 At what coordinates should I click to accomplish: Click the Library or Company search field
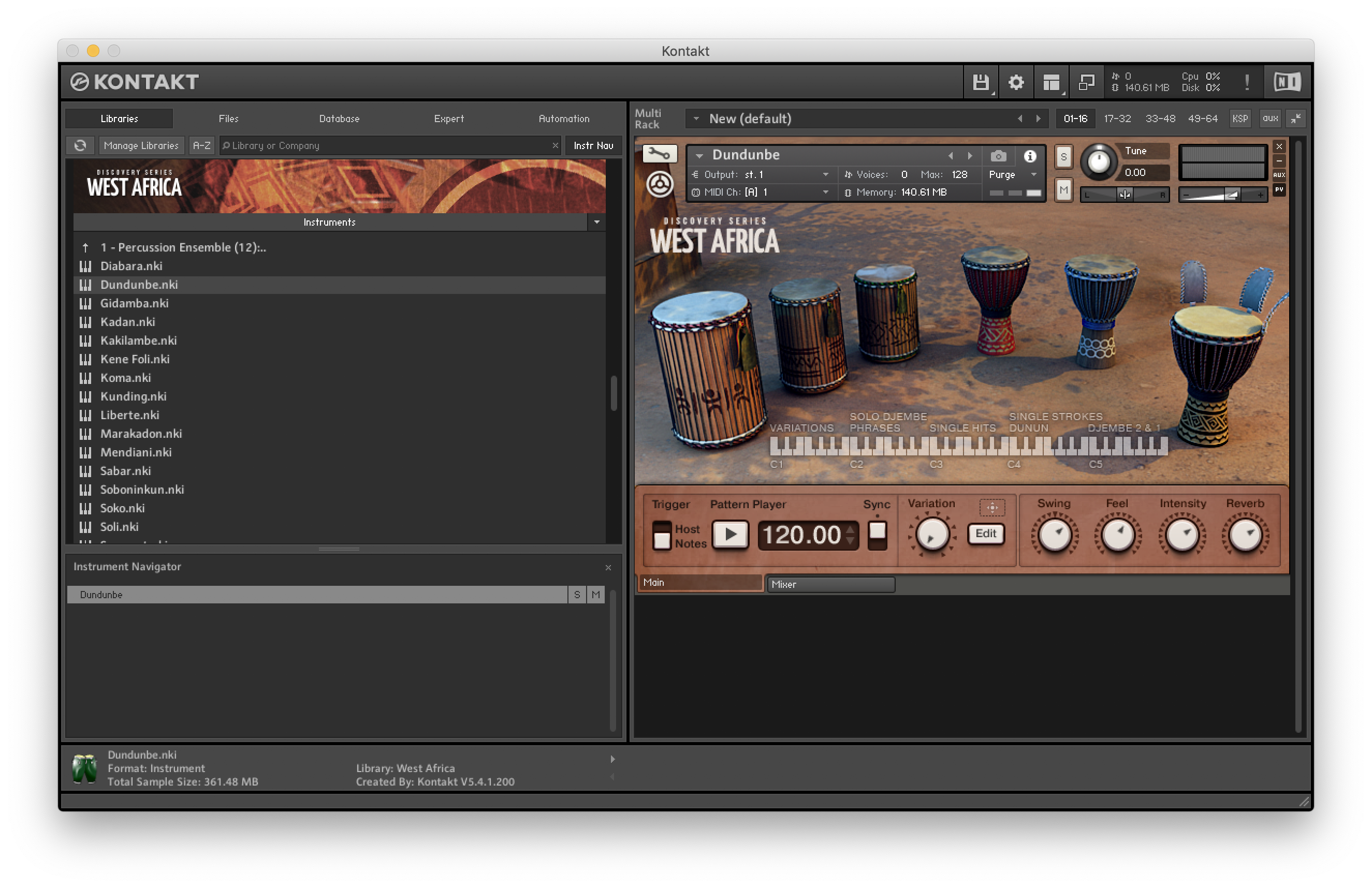(x=386, y=146)
